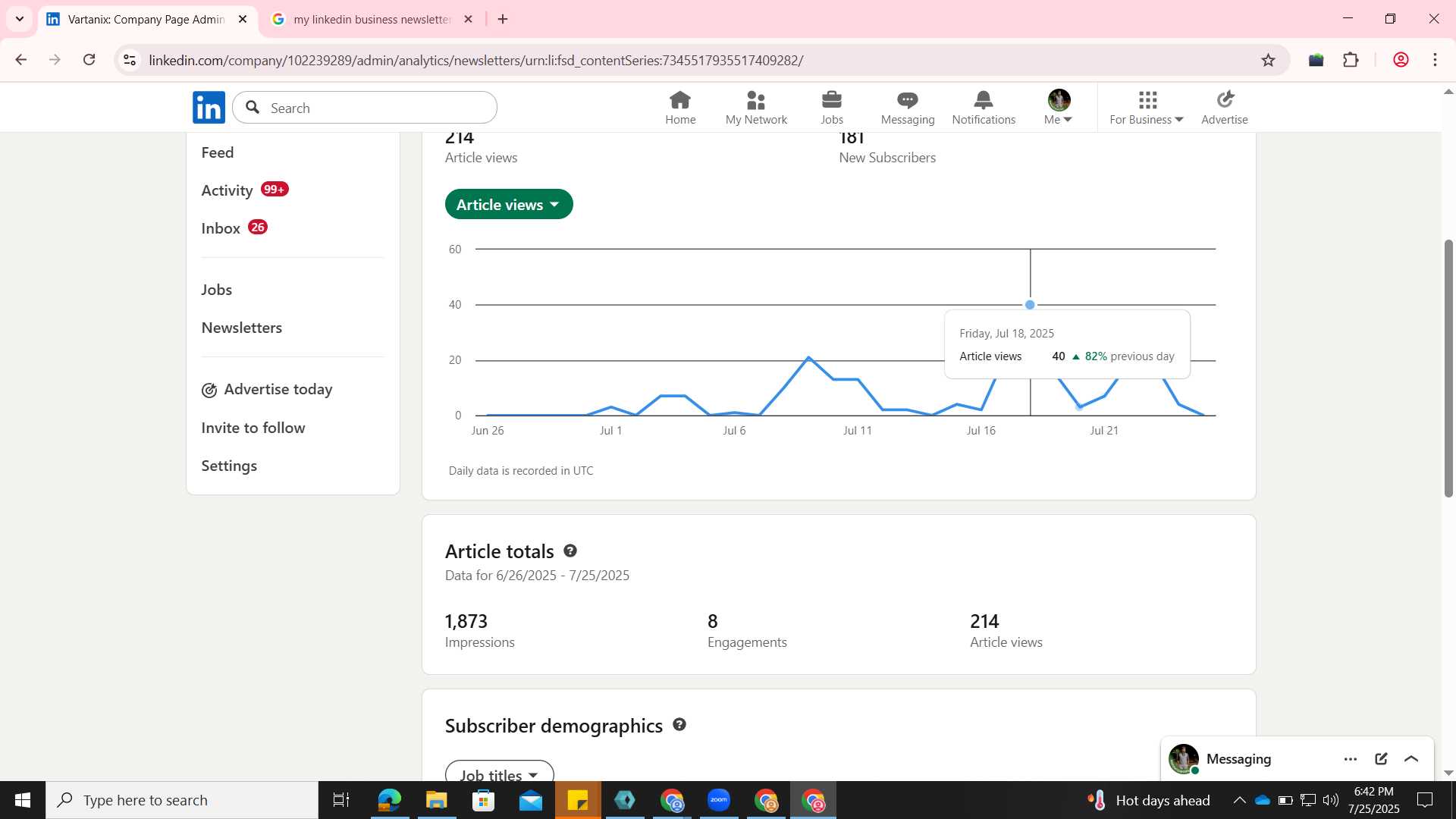Open My Network page
This screenshot has height=819, width=1456.
point(756,108)
